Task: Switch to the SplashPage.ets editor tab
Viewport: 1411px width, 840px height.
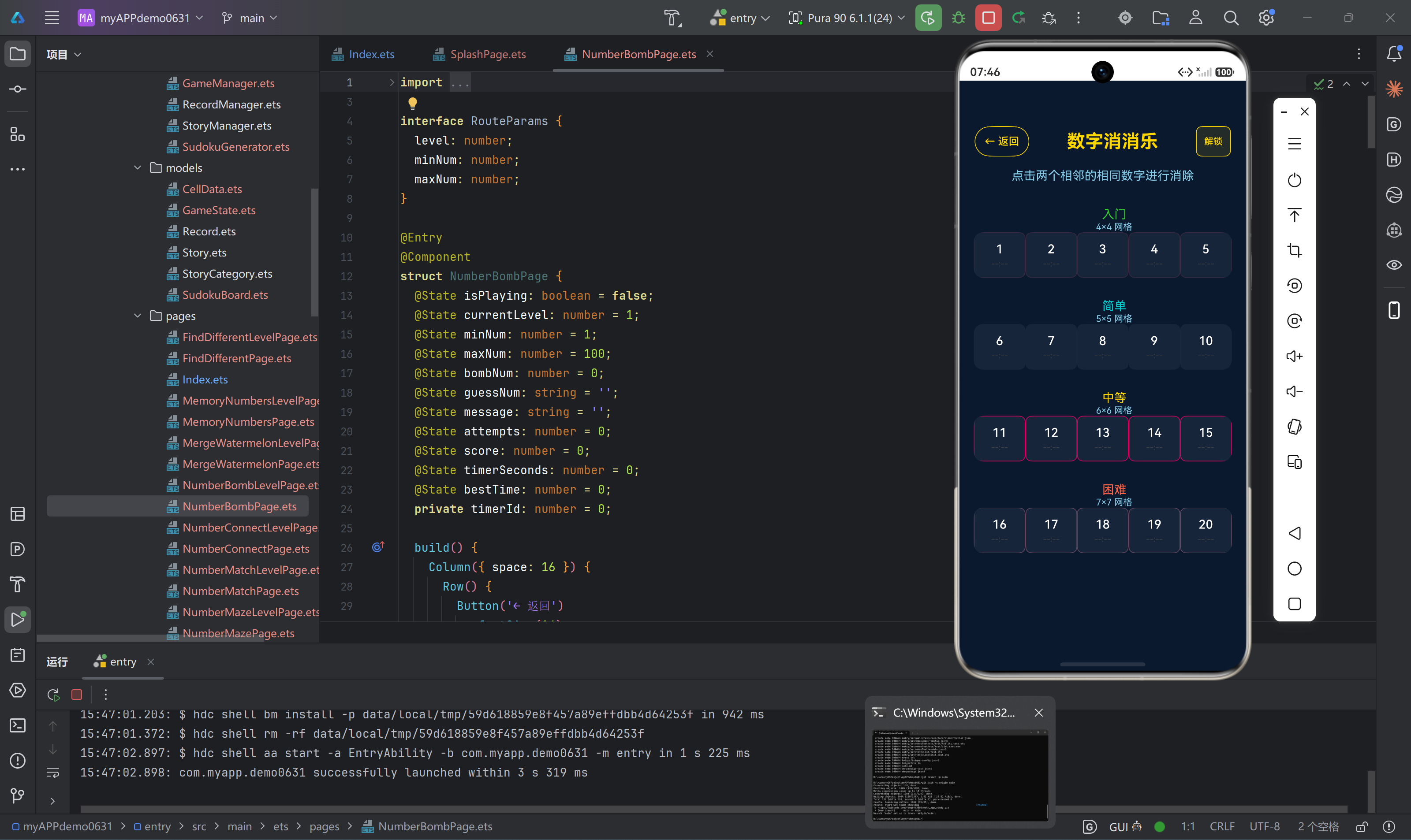Action: point(480,54)
